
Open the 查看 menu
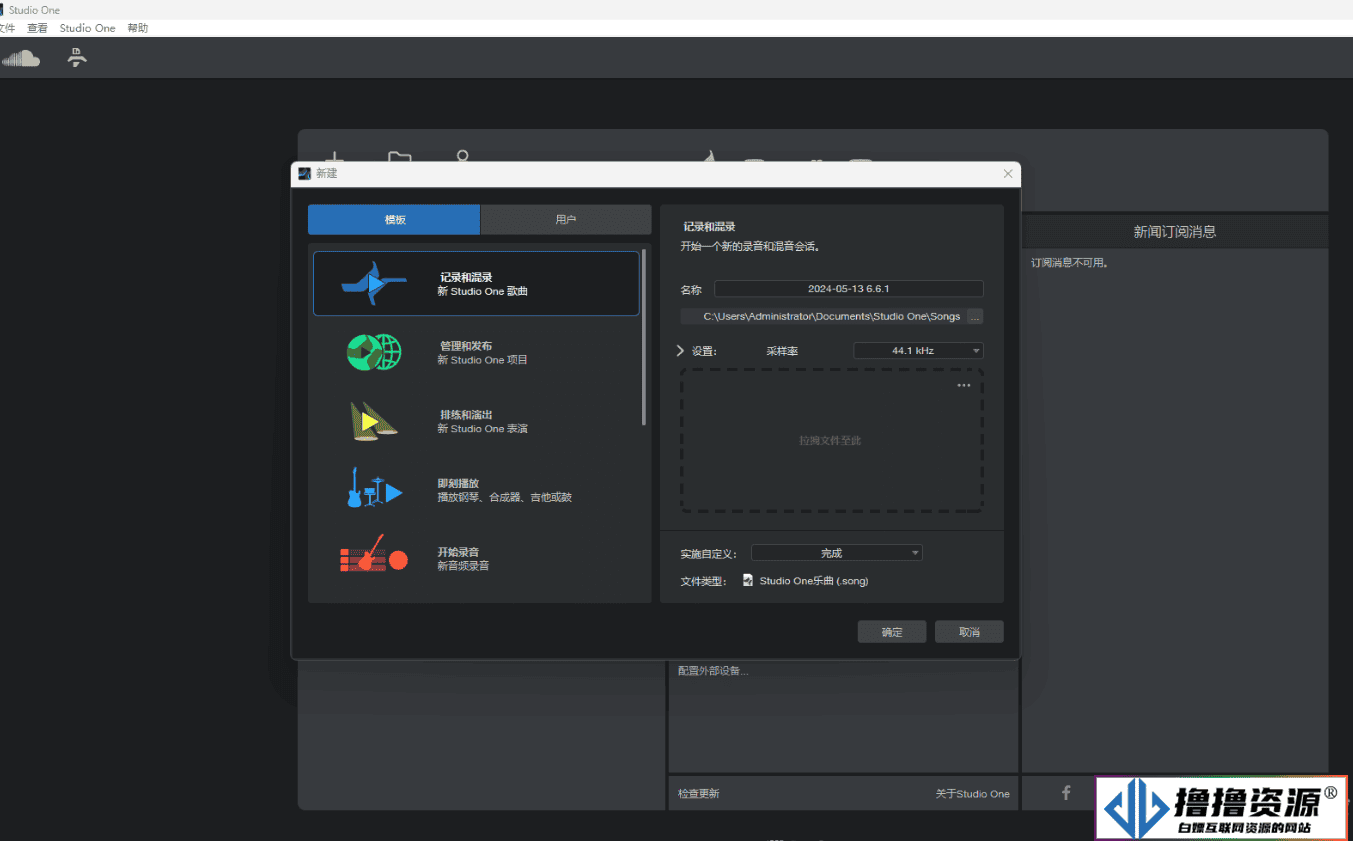tap(37, 28)
